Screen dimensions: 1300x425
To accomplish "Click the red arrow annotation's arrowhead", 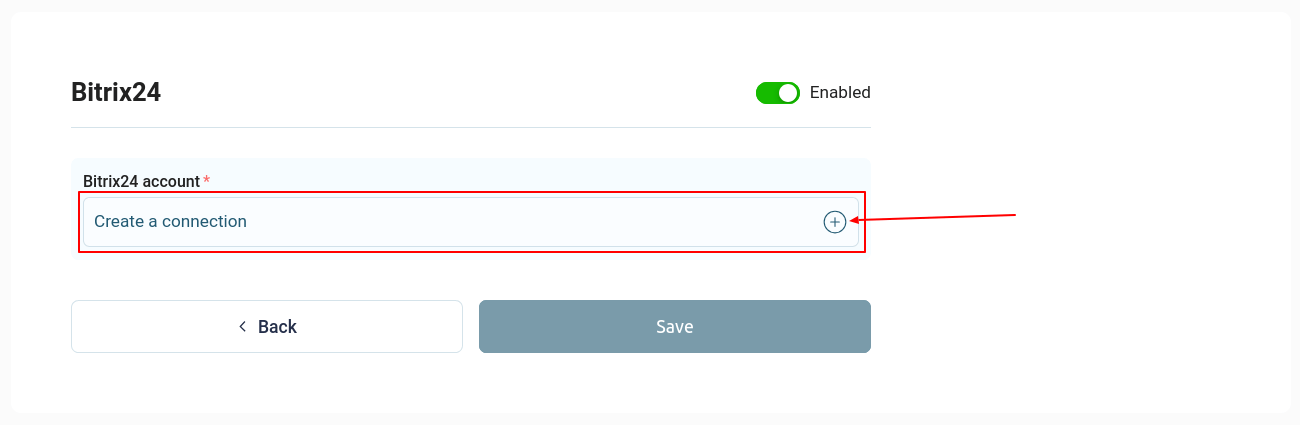I will pyautogui.click(x=854, y=220).
